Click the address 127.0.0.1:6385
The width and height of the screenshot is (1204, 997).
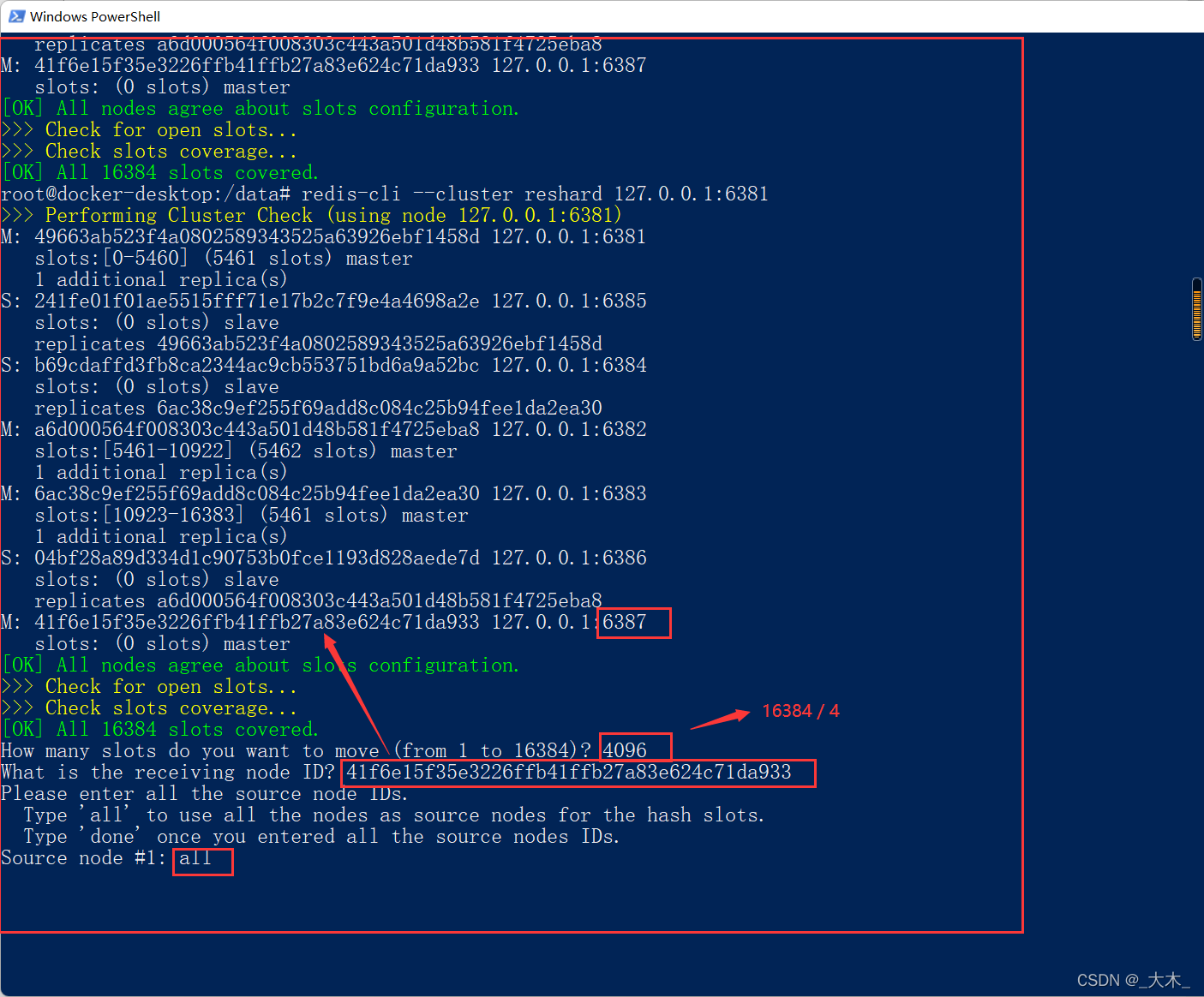coord(569,301)
